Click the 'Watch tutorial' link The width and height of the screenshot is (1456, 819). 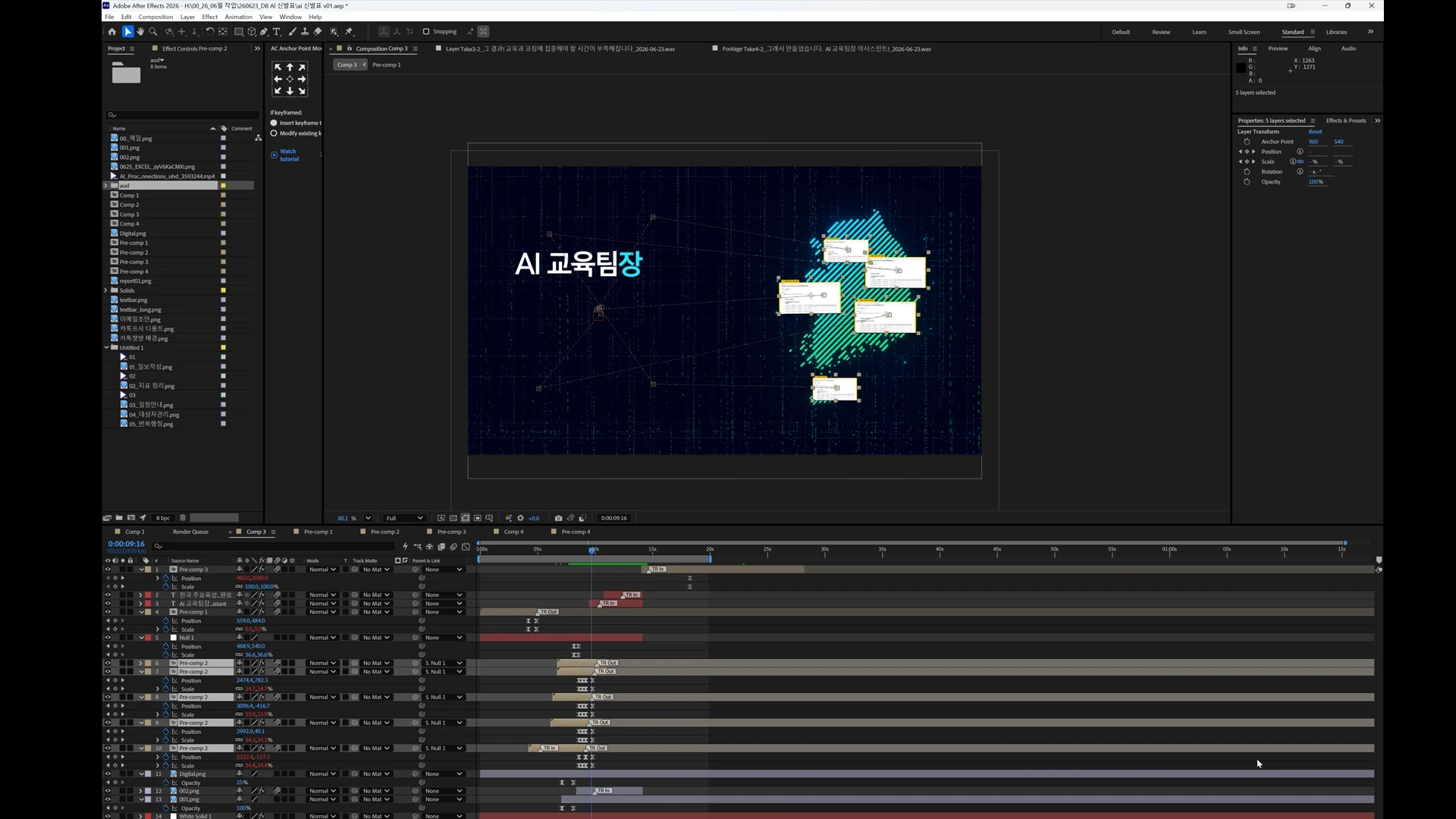[x=289, y=155]
